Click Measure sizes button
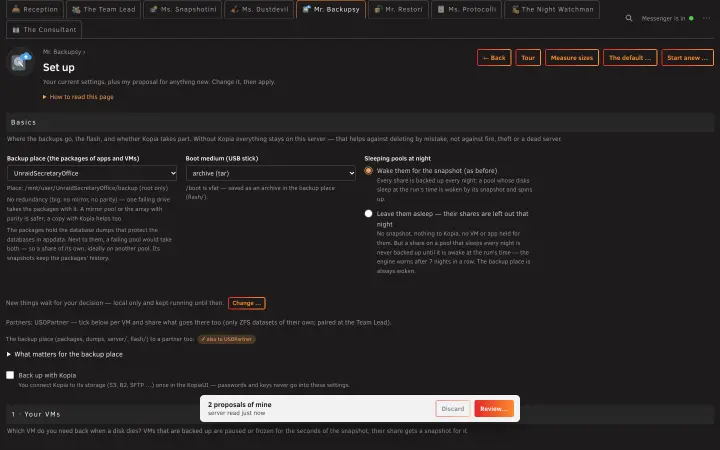The height and width of the screenshot is (450, 720). 572,58
